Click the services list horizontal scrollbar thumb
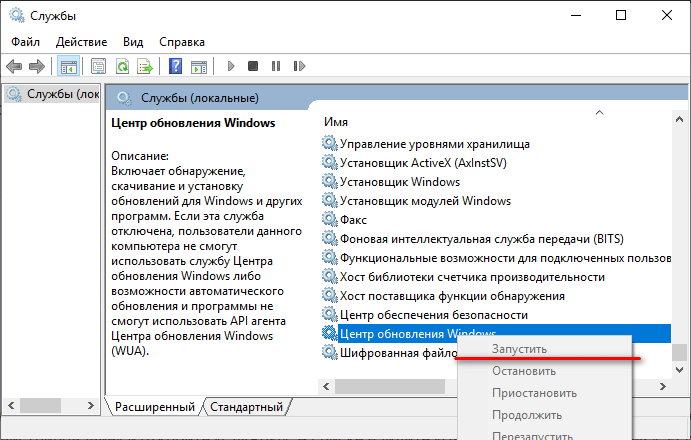Screen dimensions: 691x440 tap(390, 387)
